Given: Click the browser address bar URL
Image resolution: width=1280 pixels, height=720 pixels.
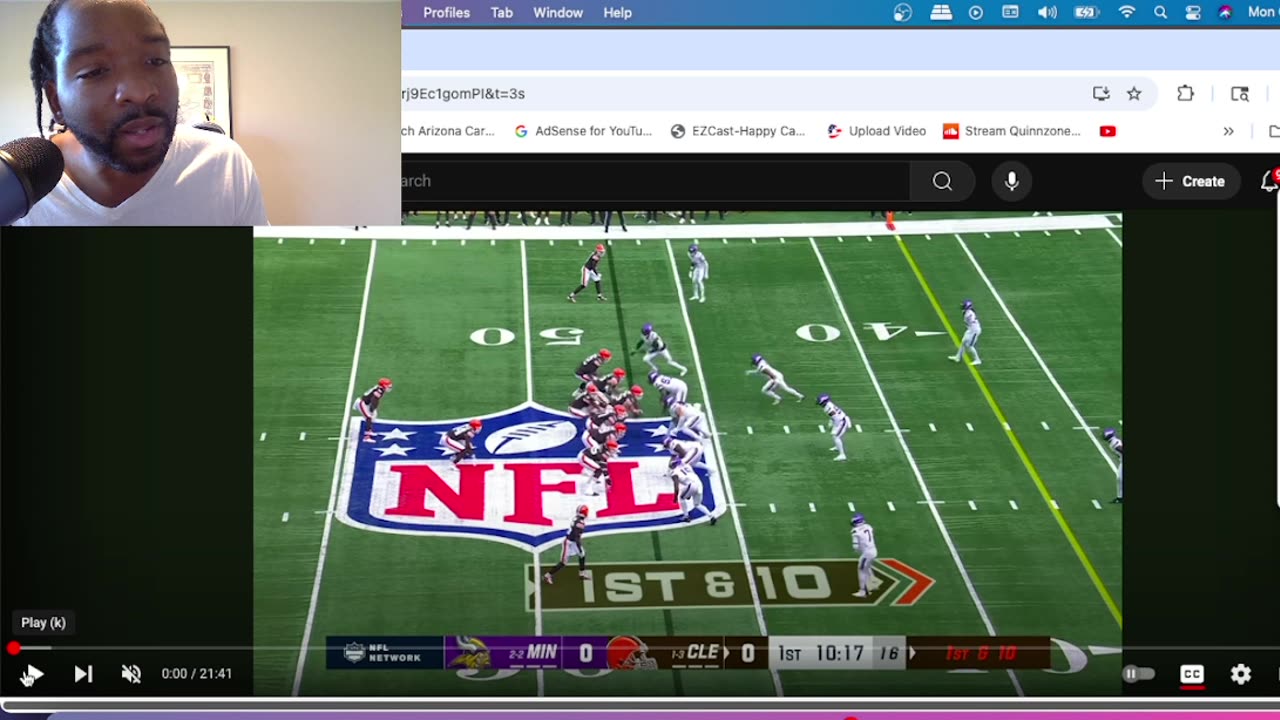Looking at the screenshot, I should pyautogui.click(x=463, y=93).
